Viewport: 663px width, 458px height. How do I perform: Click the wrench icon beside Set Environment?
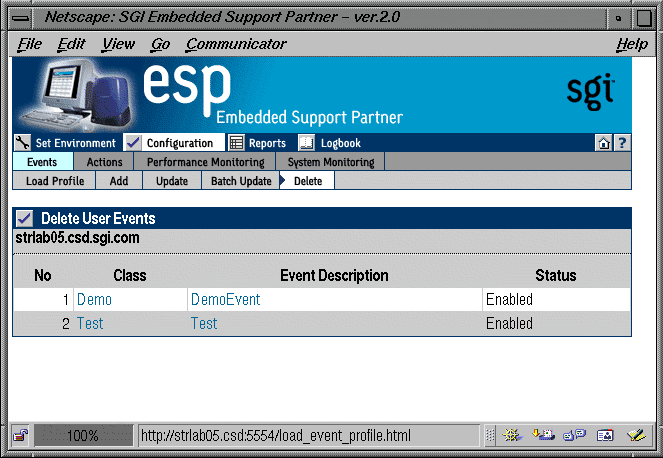[22, 143]
